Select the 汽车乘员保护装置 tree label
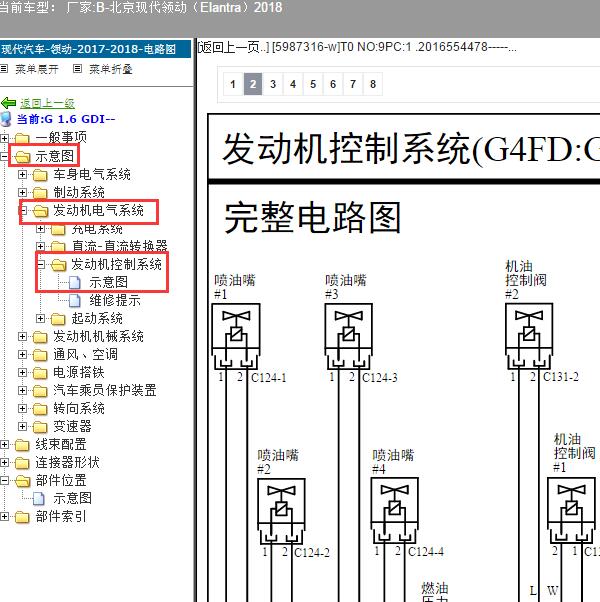Screen dimensions: 600x602 point(105,390)
